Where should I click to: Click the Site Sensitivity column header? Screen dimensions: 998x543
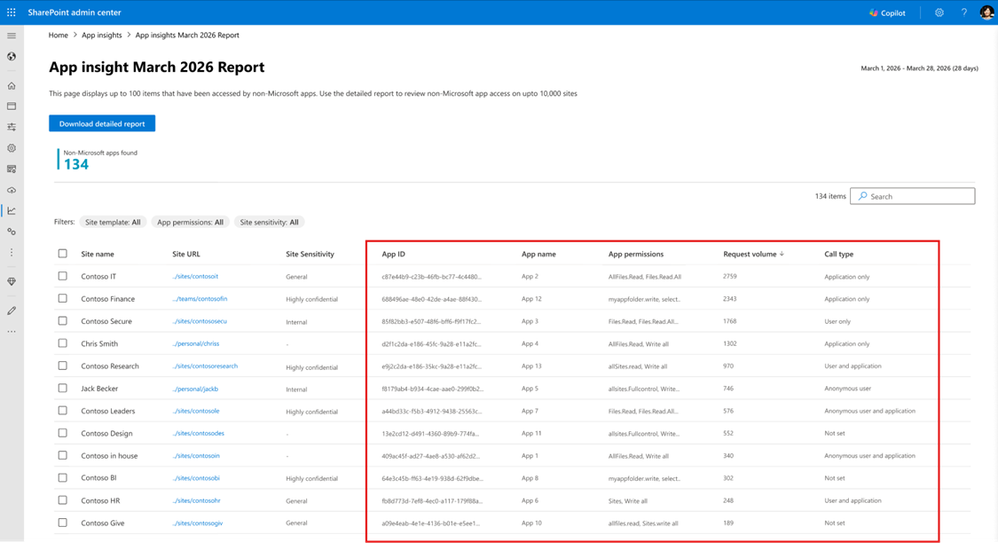coord(310,254)
